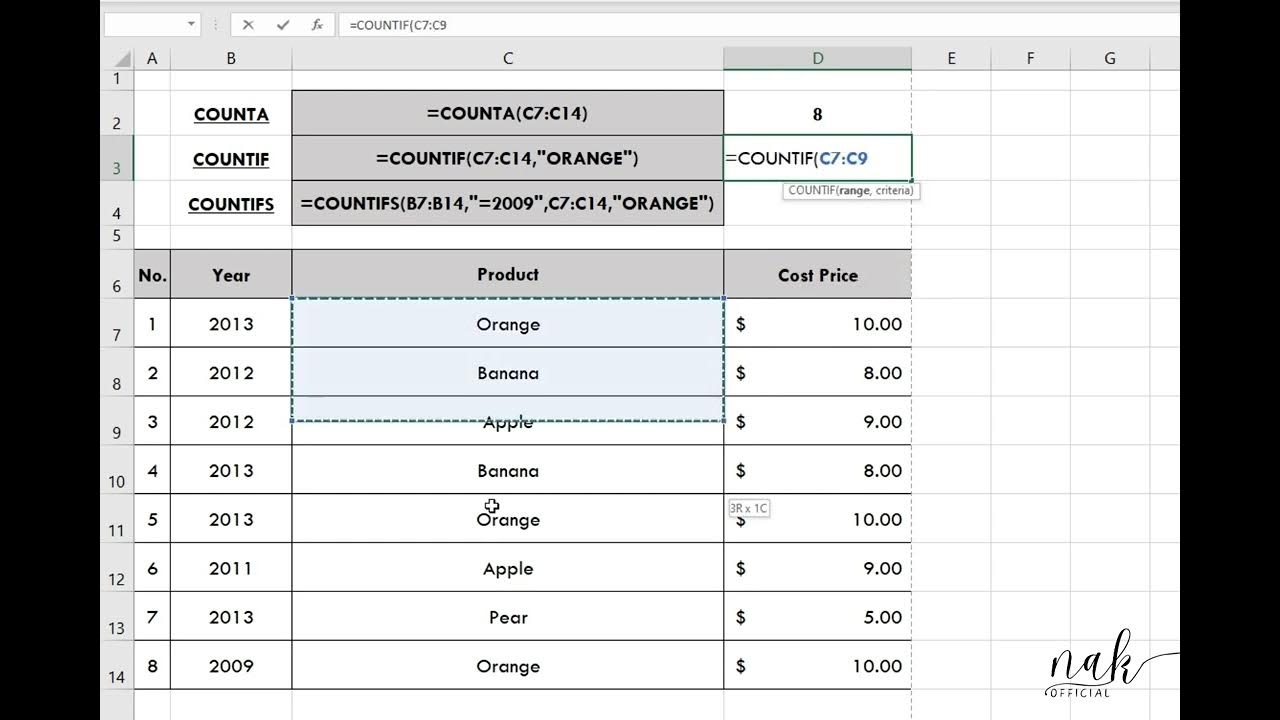
Task: Click the =COUNTA(C7:C14) formula text cell
Action: pyautogui.click(x=507, y=114)
